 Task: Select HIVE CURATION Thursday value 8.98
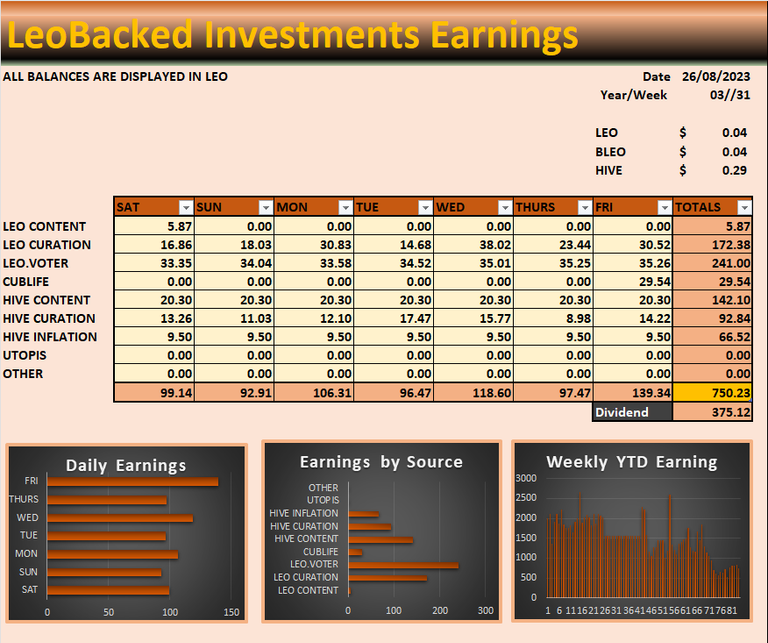(553, 318)
